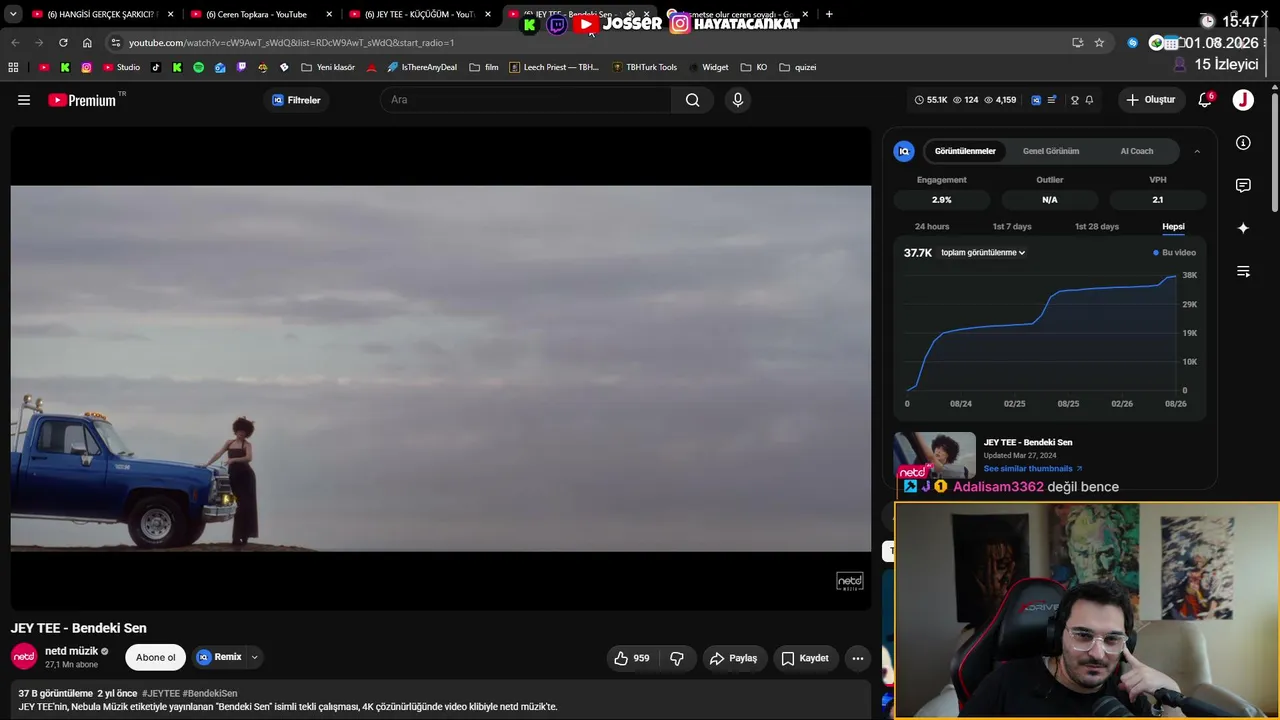The width and height of the screenshot is (1280, 720).
Task: Open the JEY TEE video thumbnail
Action: 935,456
